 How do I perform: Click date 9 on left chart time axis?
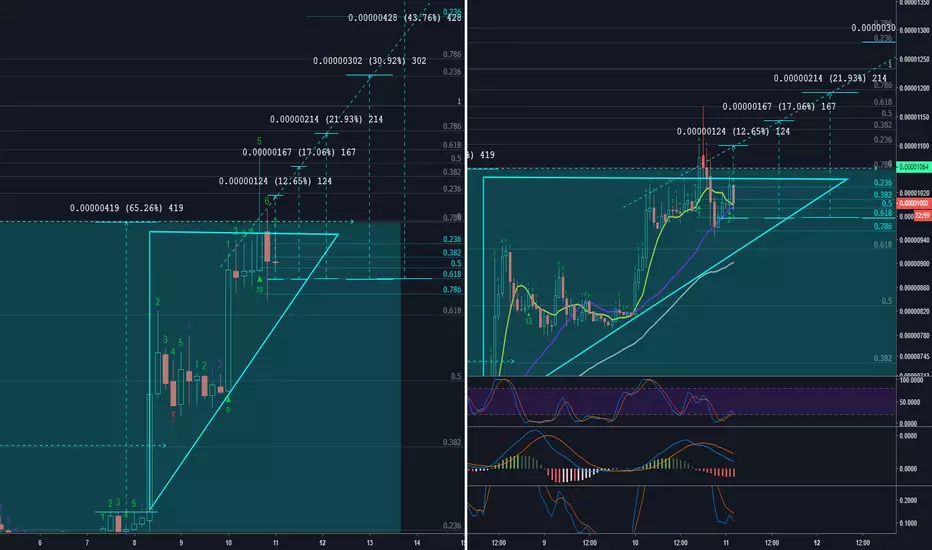[x=181, y=543]
